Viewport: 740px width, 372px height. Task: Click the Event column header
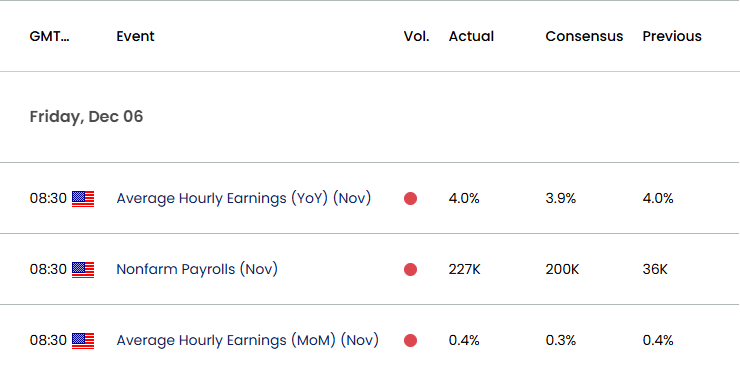(x=135, y=36)
